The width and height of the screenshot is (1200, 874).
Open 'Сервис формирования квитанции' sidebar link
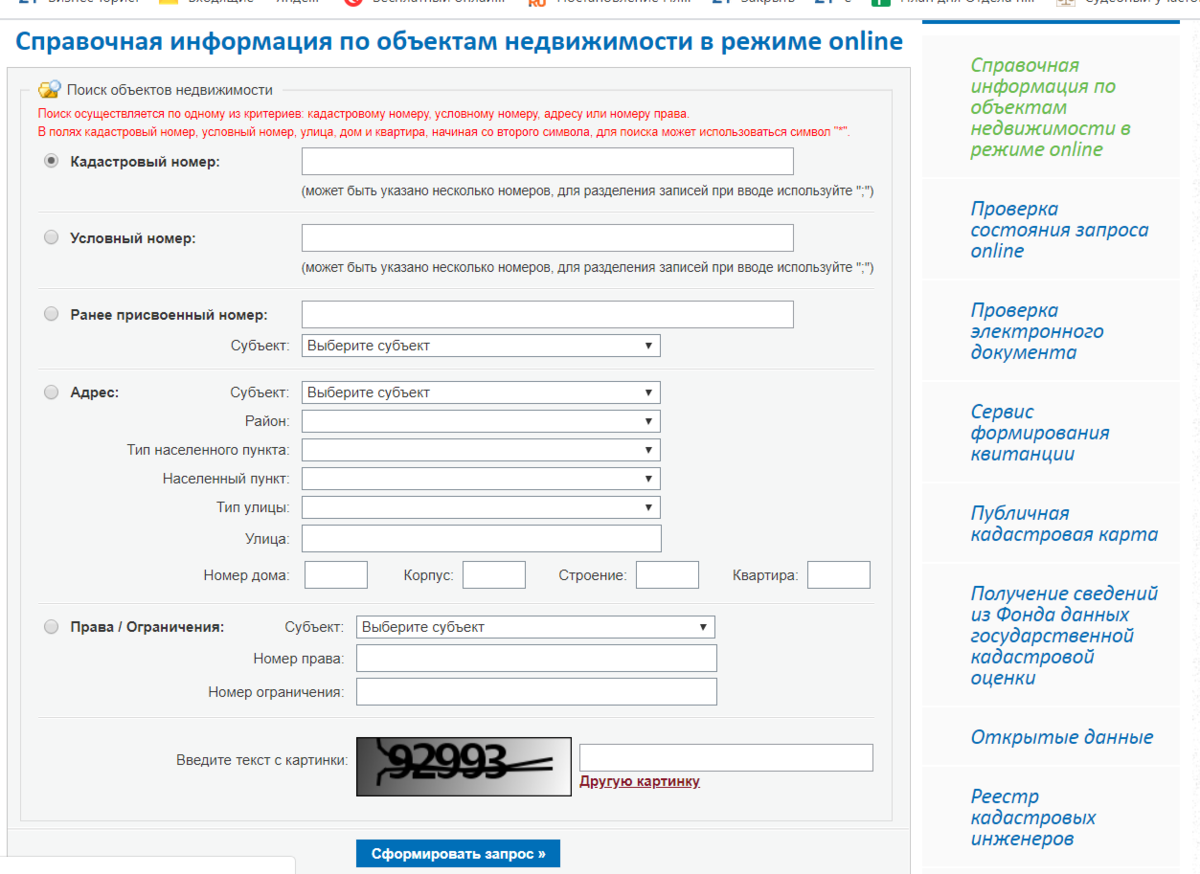point(1039,433)
